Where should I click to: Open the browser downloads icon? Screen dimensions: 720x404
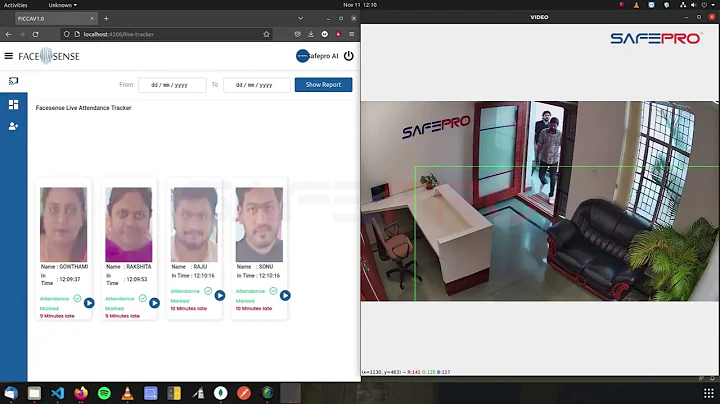(x=311, y=34)
